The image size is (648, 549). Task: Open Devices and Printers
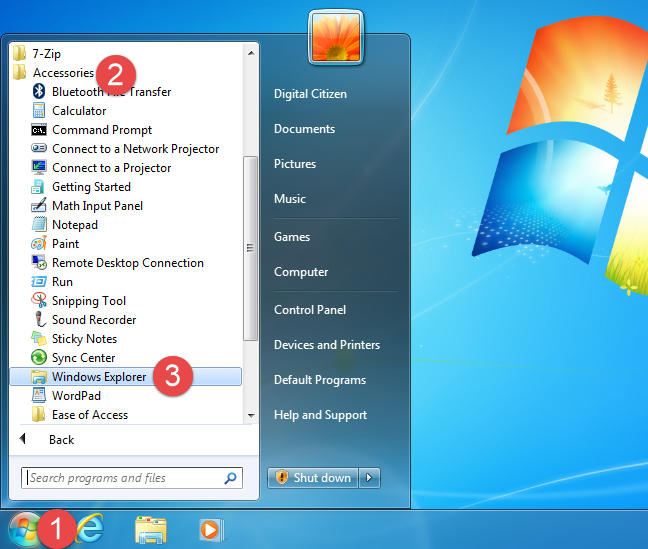[x=327, y=345]
